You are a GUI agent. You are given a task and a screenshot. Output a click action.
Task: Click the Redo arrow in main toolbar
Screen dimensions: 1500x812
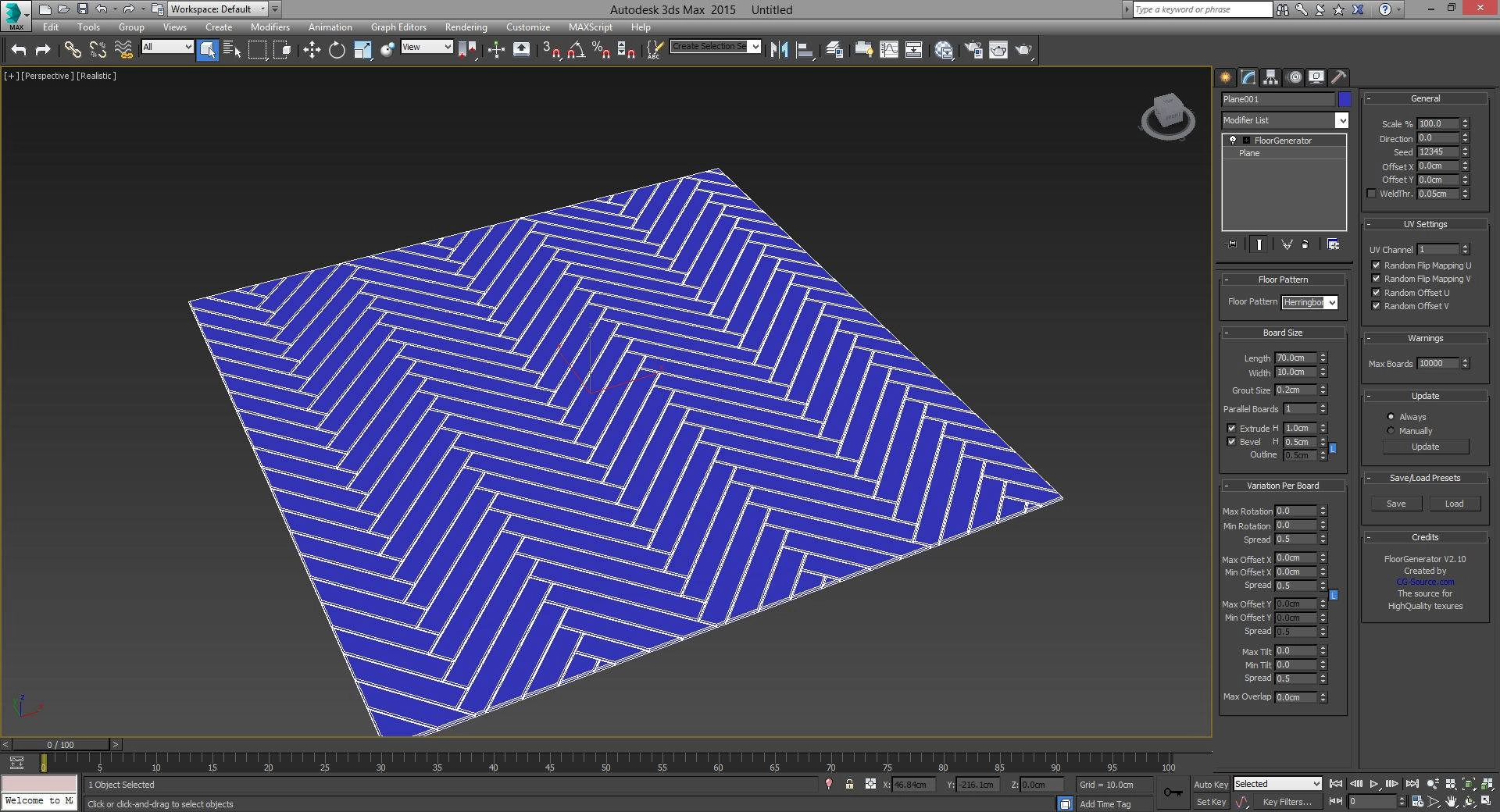pyautogui.click(x=43, y=50)
